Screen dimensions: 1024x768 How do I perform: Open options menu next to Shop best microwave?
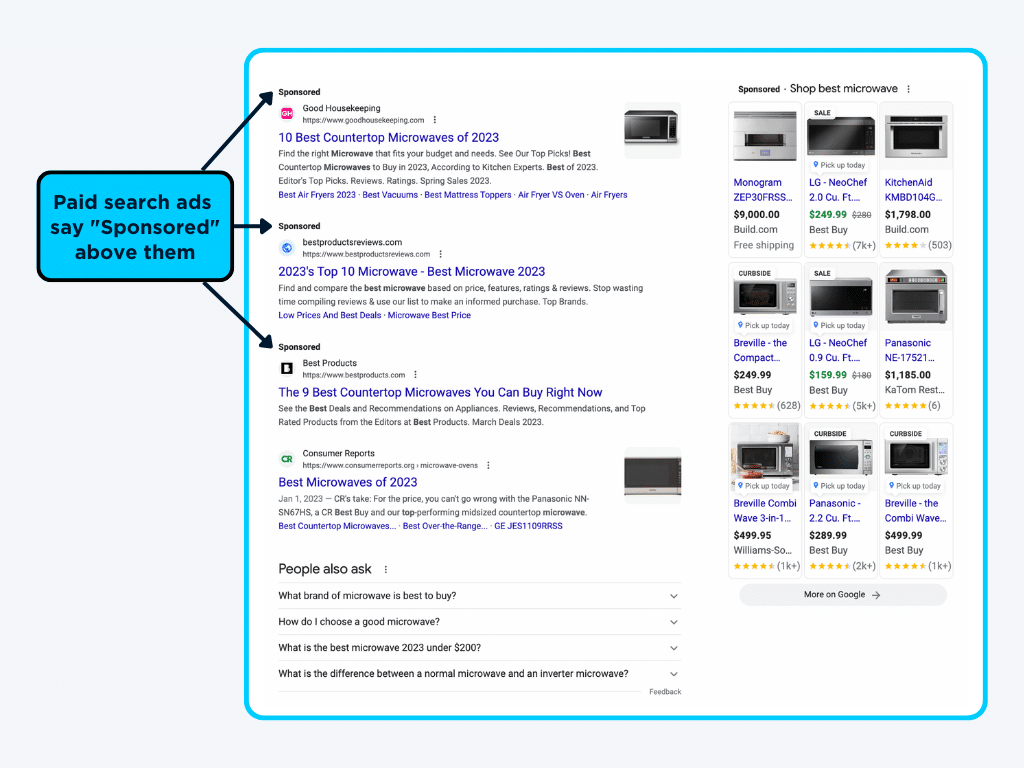pyautogui.click(x=908, y=89)
